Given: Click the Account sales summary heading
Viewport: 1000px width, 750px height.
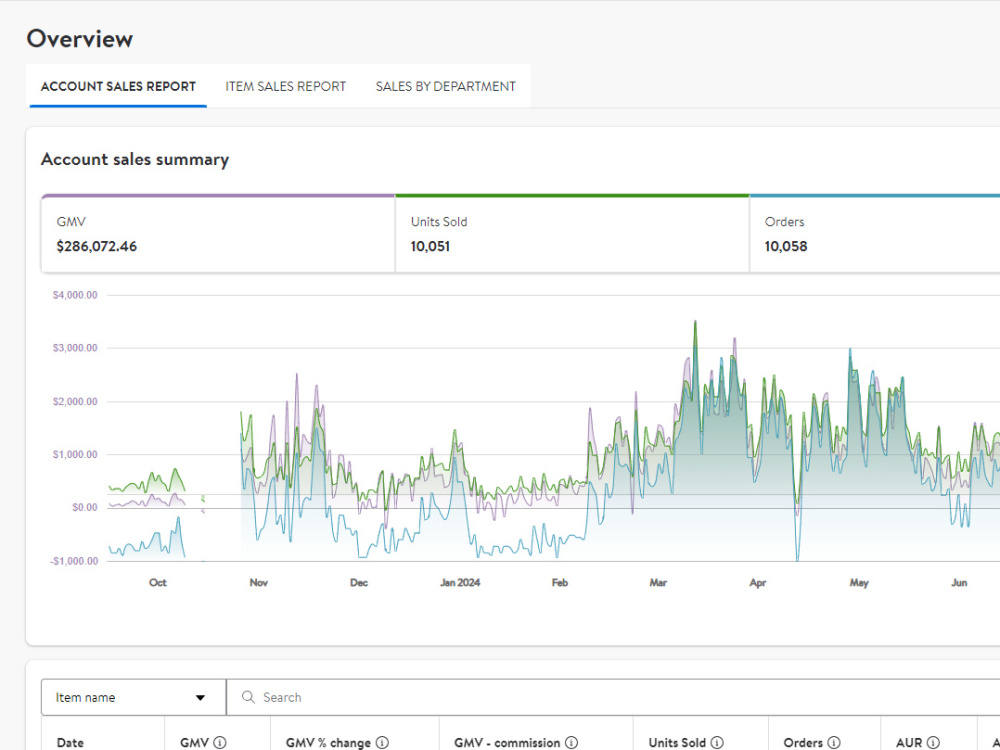Looking at the screenshot, I should pyautogui.click(x=135, y=159).
